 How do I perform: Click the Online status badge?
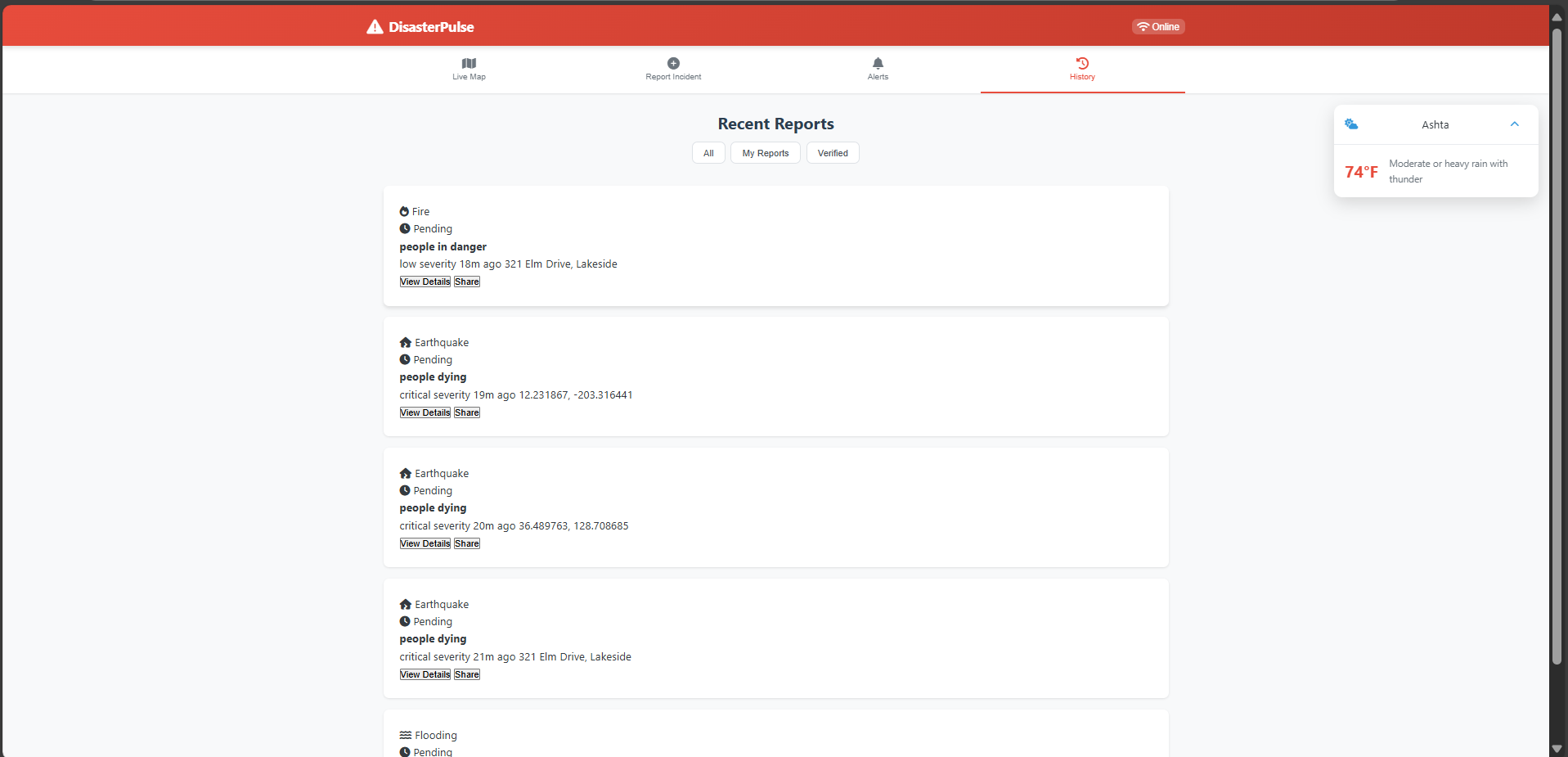tap(1158, 27)
